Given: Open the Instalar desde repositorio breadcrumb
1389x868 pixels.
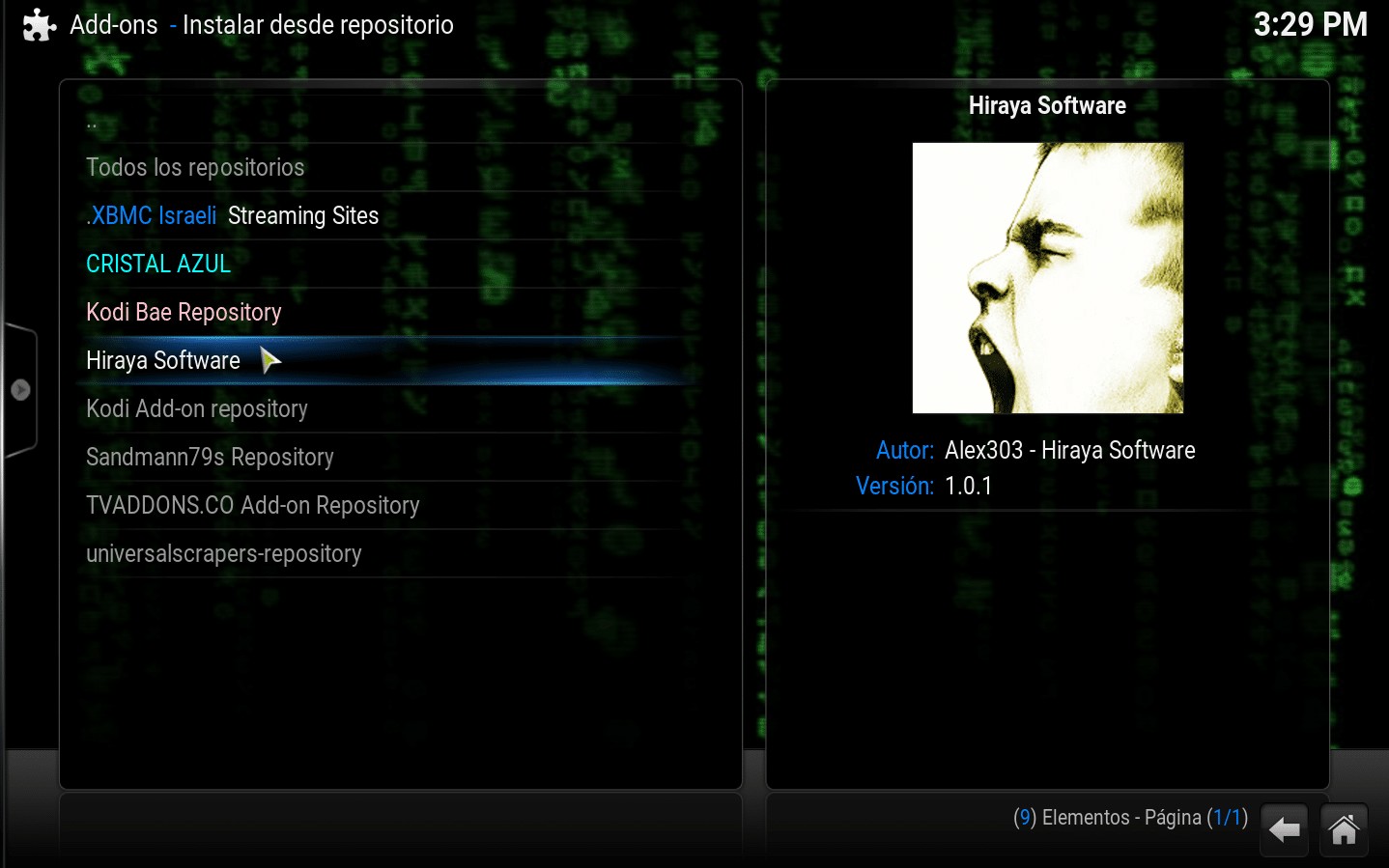Looking at the screenshot, I should point(317,25).
